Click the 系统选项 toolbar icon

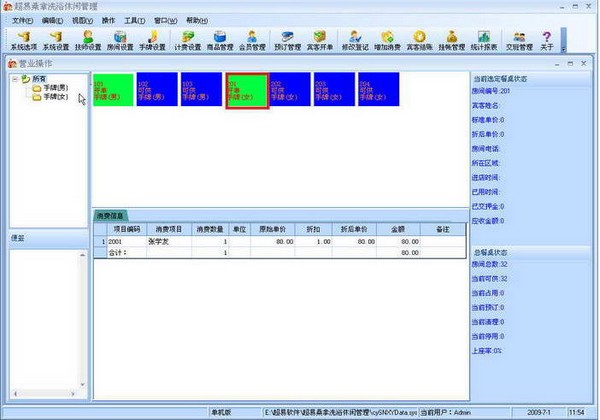[23, 40]
